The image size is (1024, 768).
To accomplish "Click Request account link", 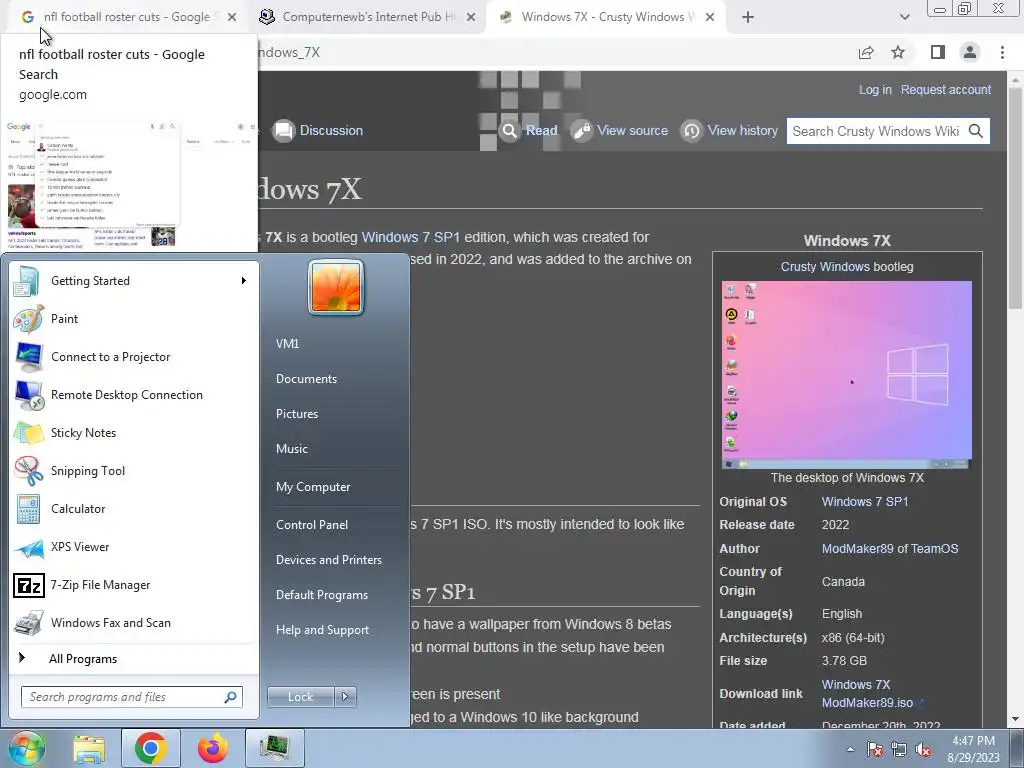I will (x=946, y=90).
